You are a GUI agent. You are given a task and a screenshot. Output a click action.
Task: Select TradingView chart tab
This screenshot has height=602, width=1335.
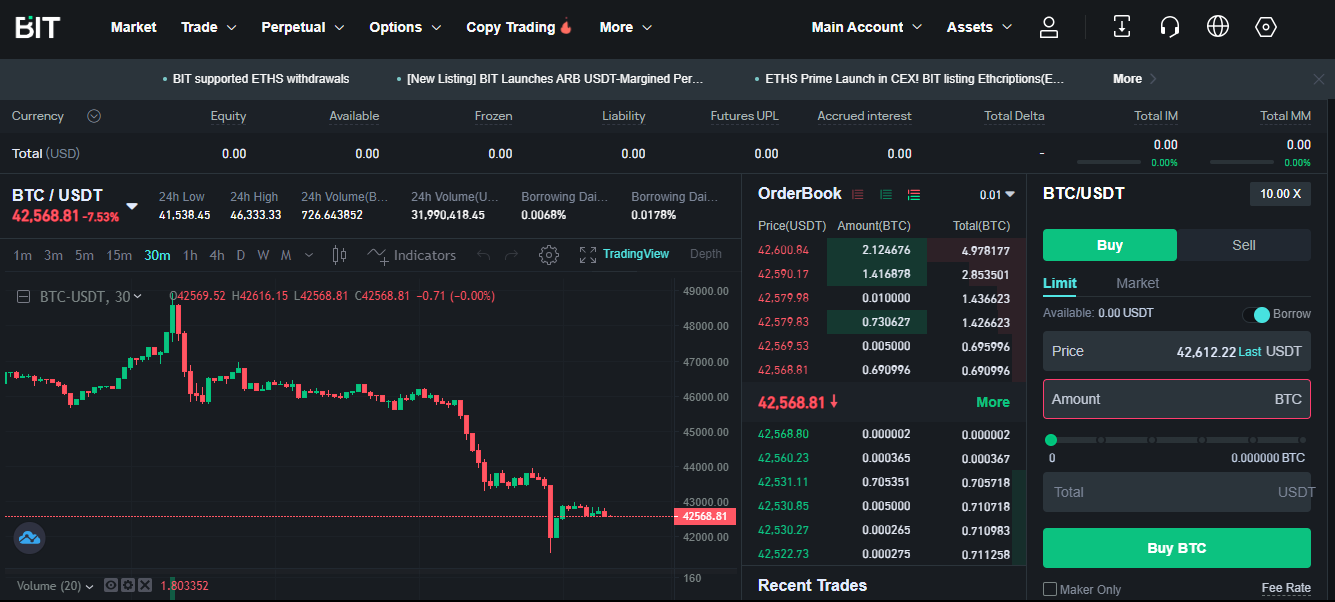[636, 254]
